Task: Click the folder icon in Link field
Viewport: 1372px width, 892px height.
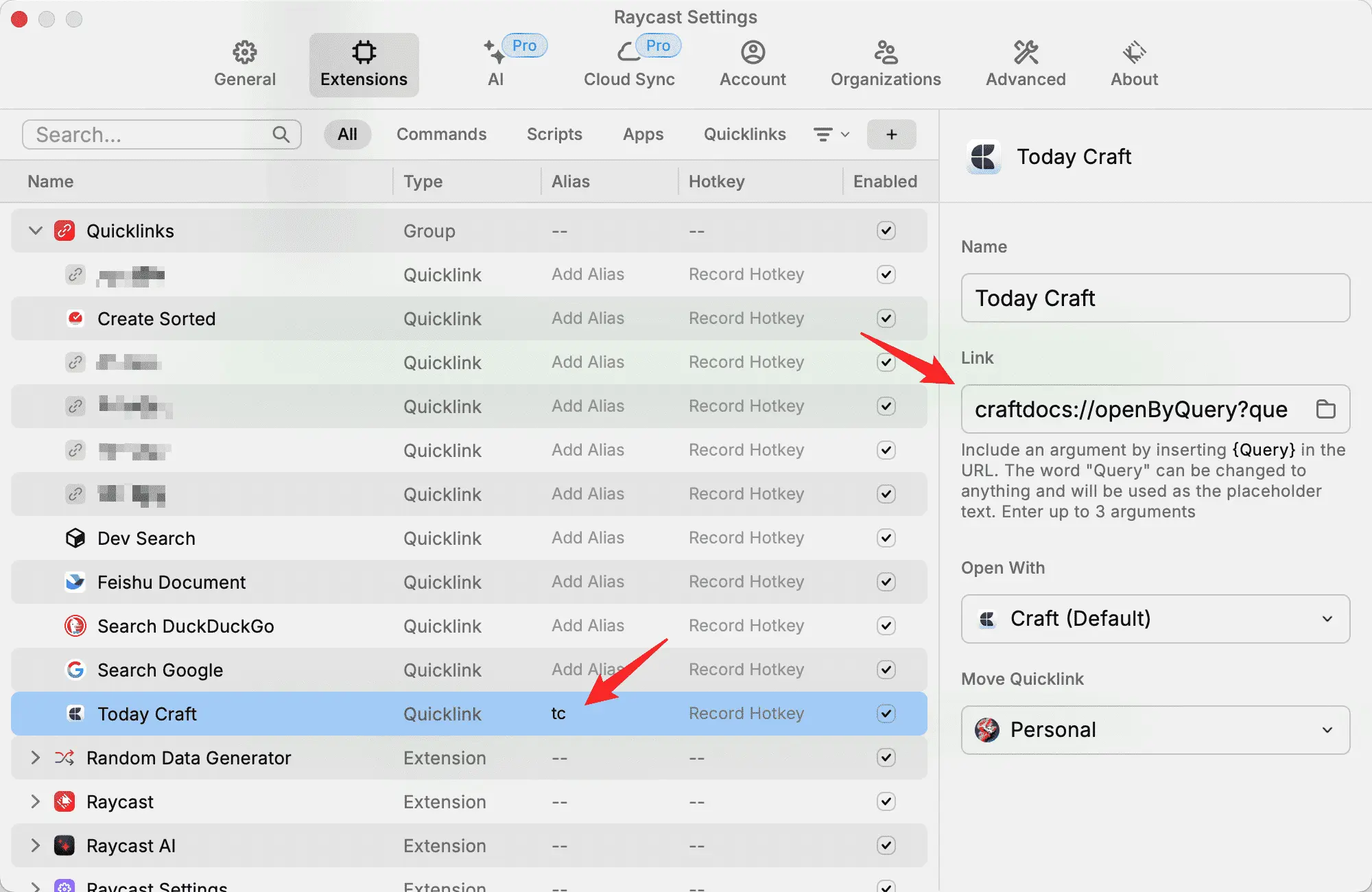Action: click(1325, 409)
